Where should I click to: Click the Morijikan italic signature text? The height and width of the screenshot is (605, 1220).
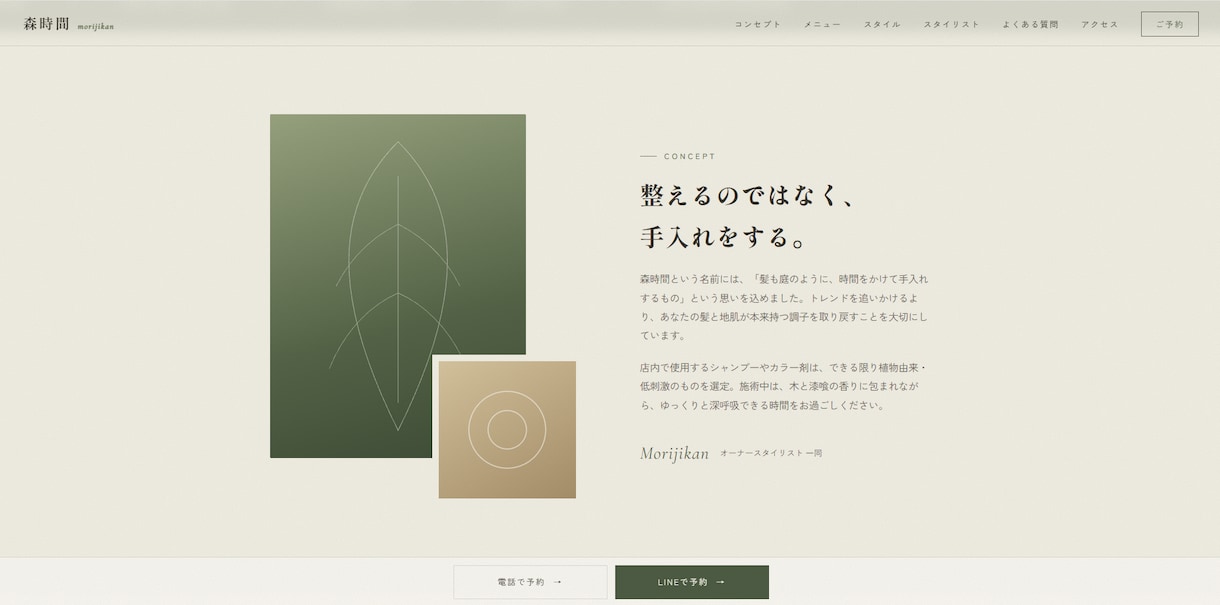point(674,453)
